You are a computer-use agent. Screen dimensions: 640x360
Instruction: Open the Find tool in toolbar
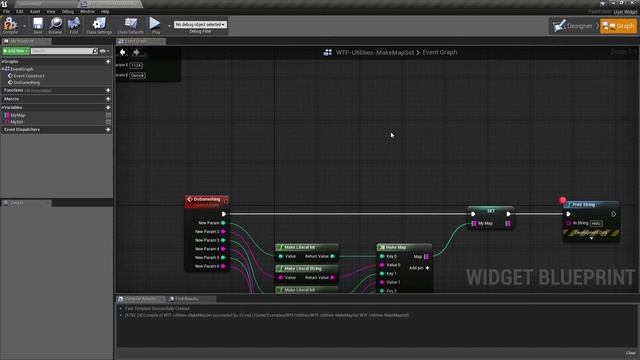click(x=73, y=25)
